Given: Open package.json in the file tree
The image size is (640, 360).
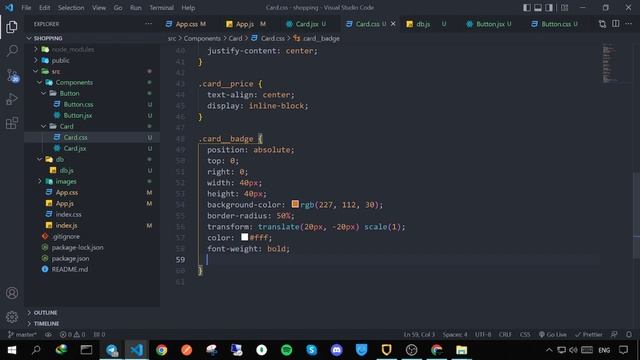Looking at the screenshot, I should pos(70,258).
